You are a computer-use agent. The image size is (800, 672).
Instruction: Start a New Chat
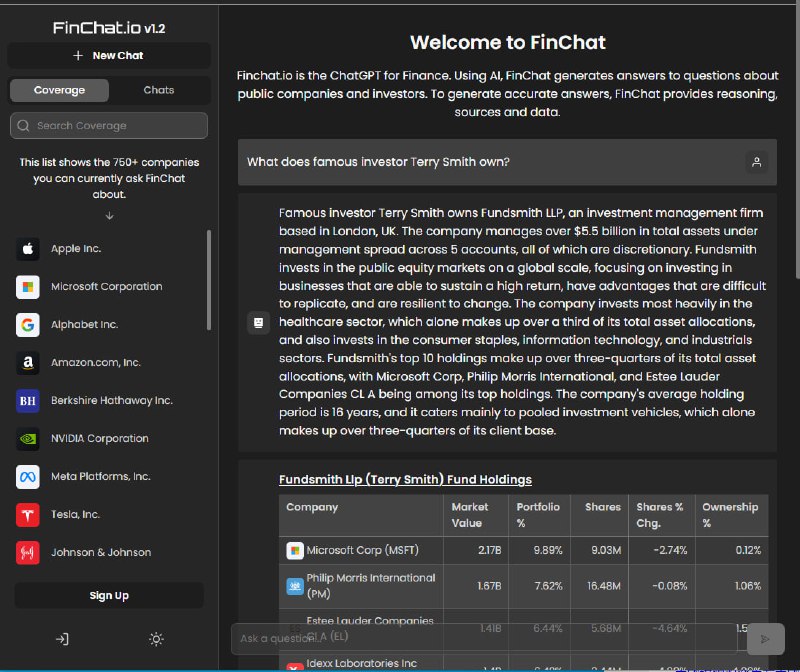[109, 56]
